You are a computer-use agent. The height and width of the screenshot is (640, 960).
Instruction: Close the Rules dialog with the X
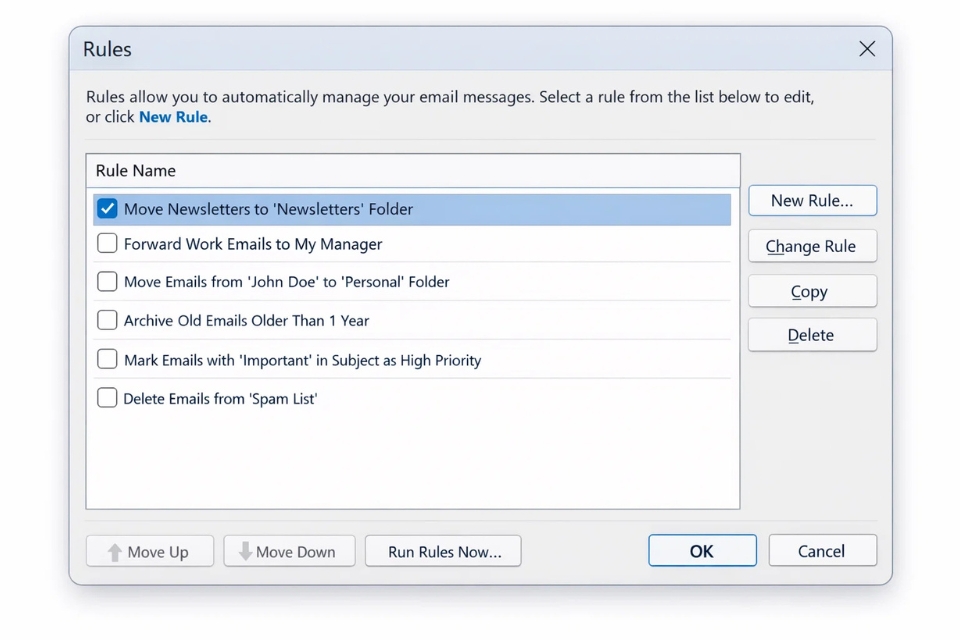coord(866,49)
